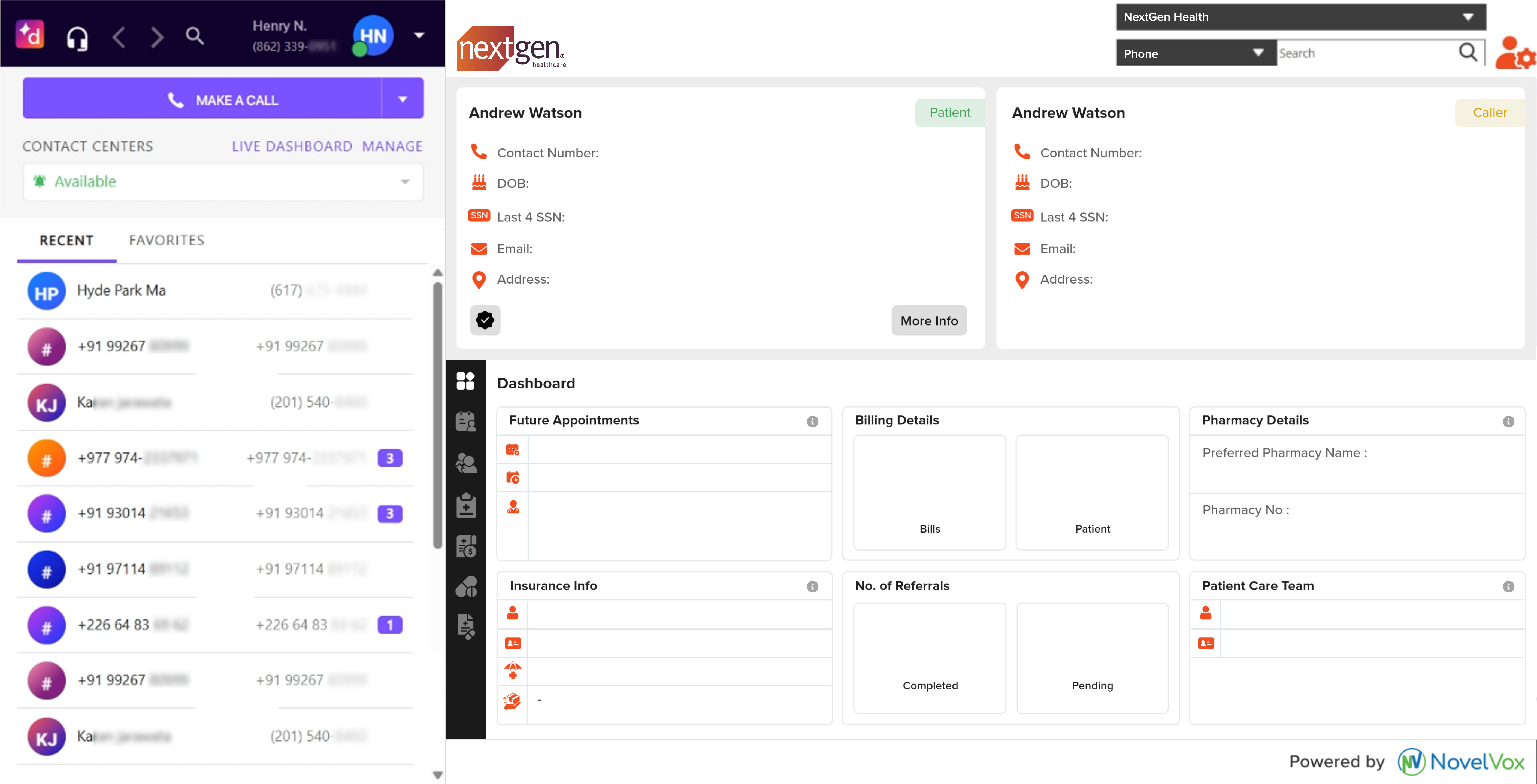This screenshot has height=784, width=1537.
Task: Focus the Search input field
Action: click(x=1366, y=53)
